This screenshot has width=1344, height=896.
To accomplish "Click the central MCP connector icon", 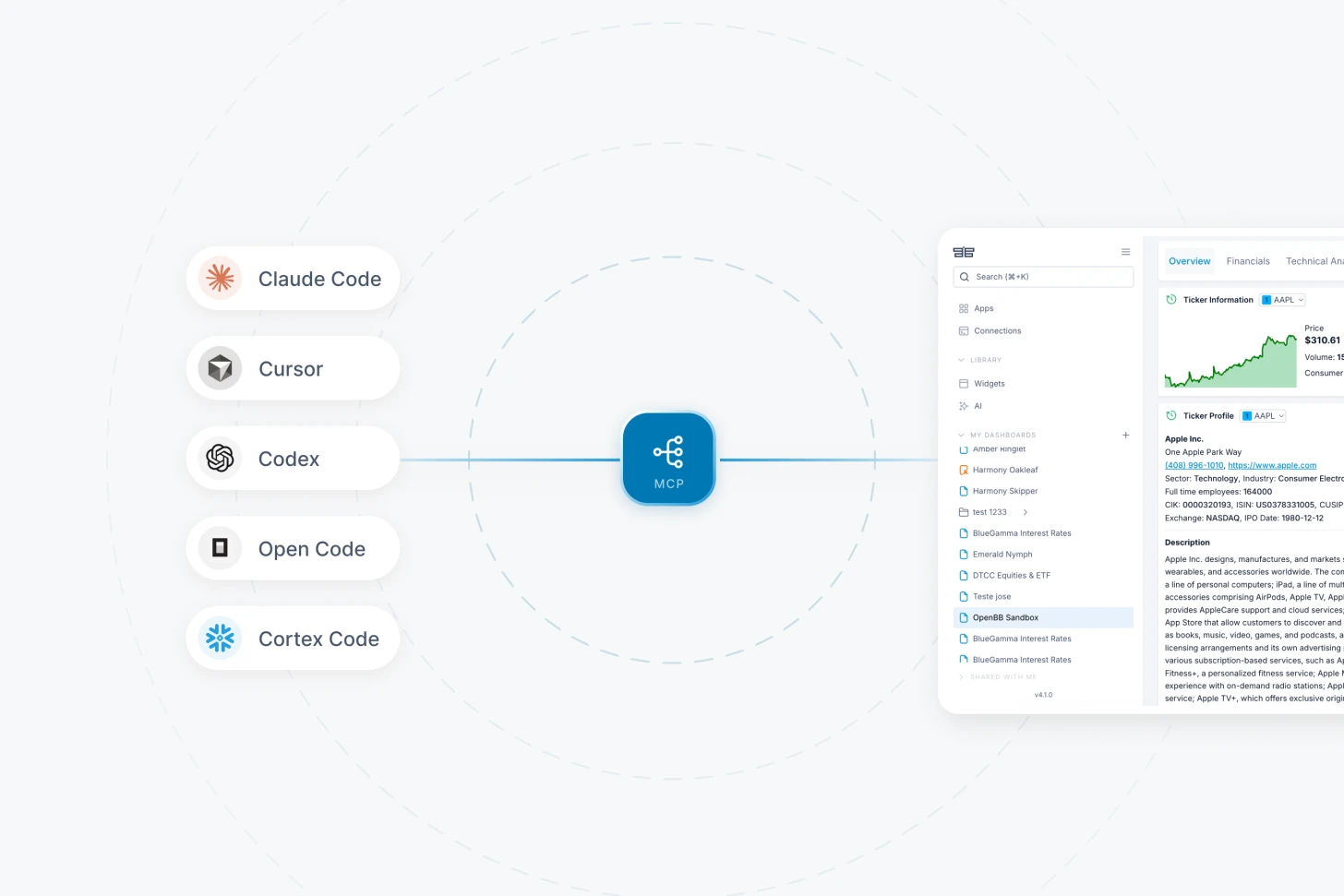I will (668, 459).
